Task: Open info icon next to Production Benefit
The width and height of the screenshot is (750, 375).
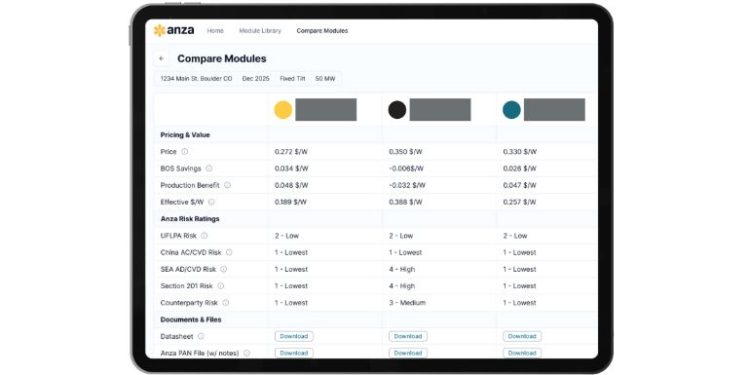Action: pos(227,185)
